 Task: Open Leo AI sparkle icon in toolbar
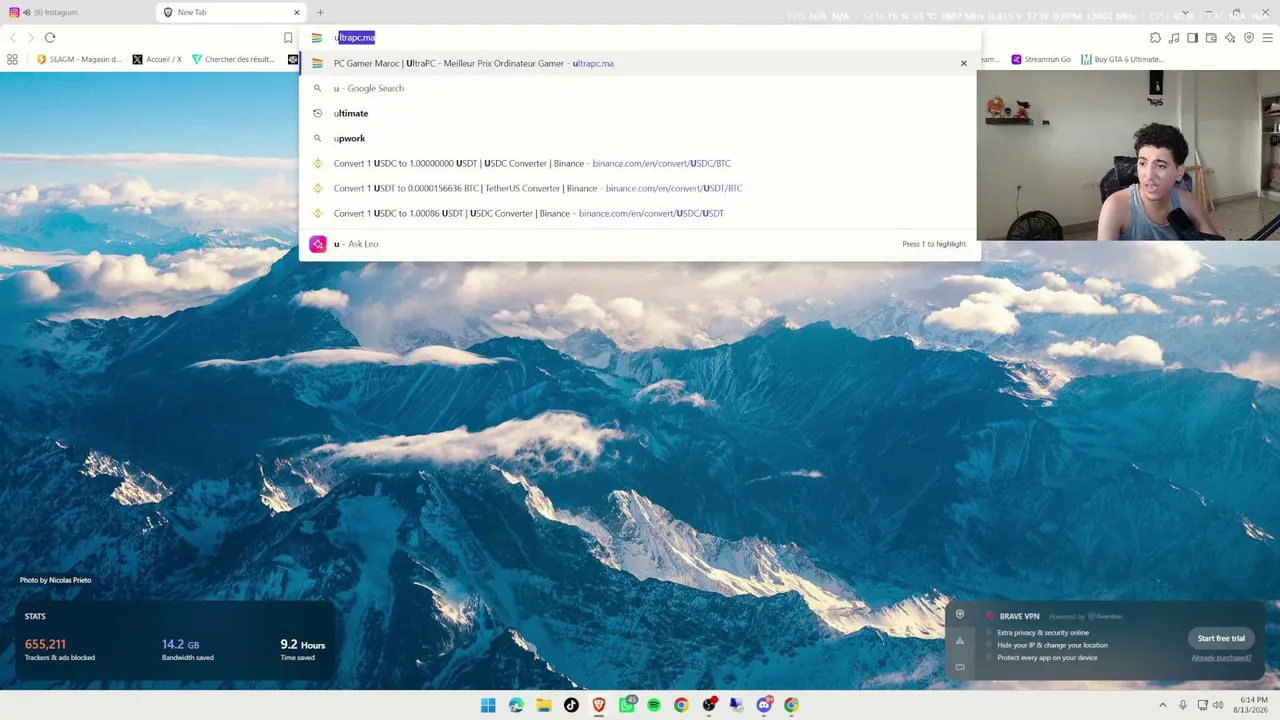pyautogui.click(x=1230, y=38)
